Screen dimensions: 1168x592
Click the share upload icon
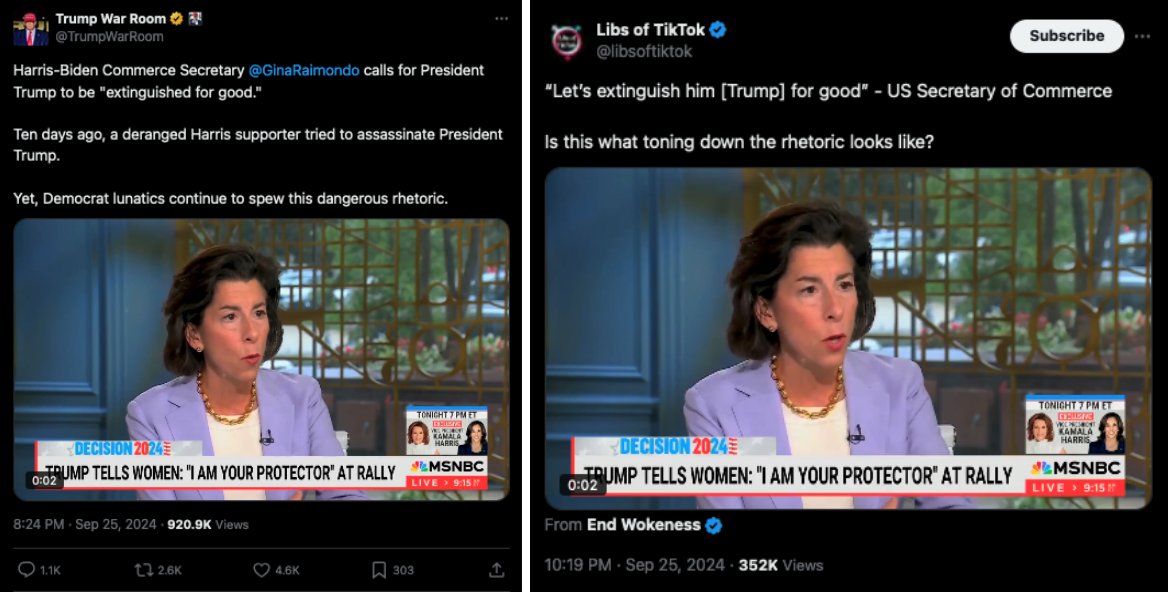pyautogui.click(x=496, y=570)
